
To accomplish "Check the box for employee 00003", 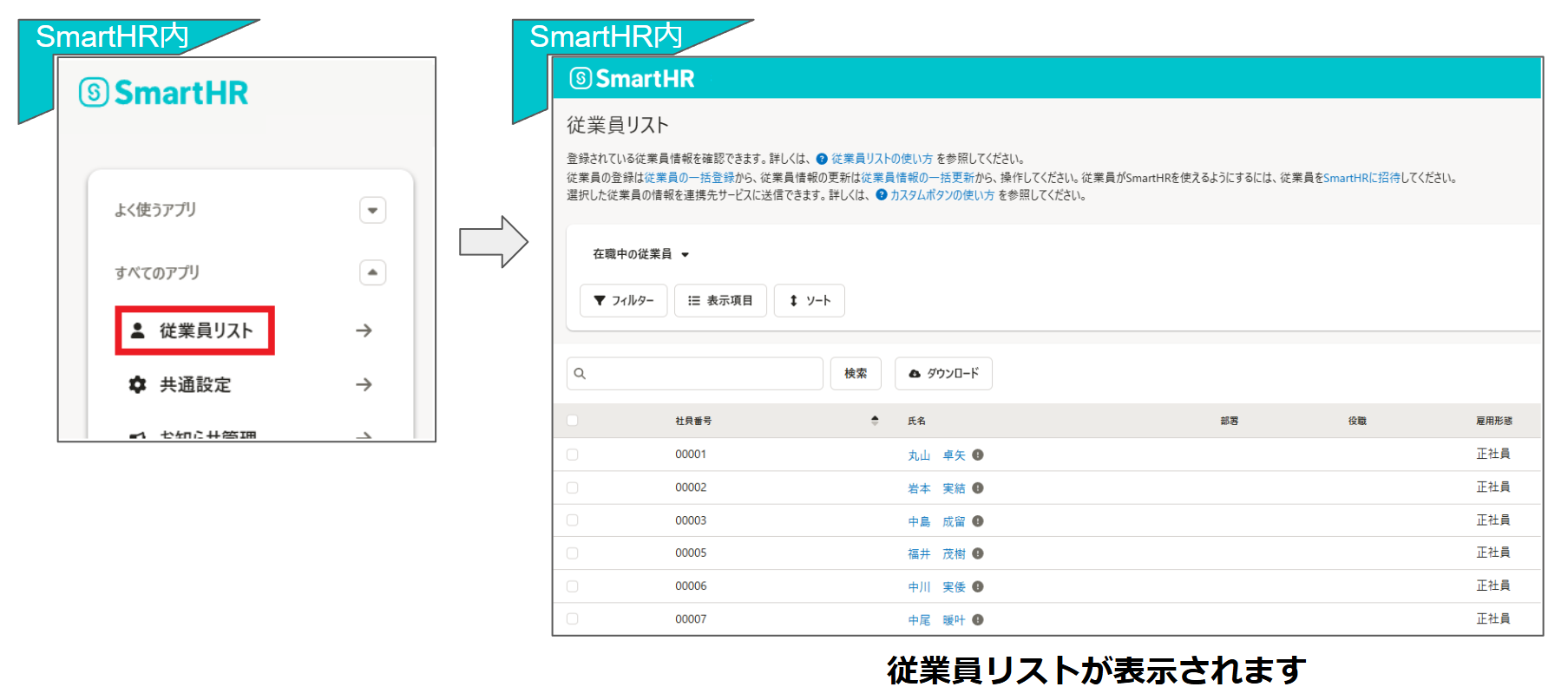I will pyautogui.click(x=572, y=520).
